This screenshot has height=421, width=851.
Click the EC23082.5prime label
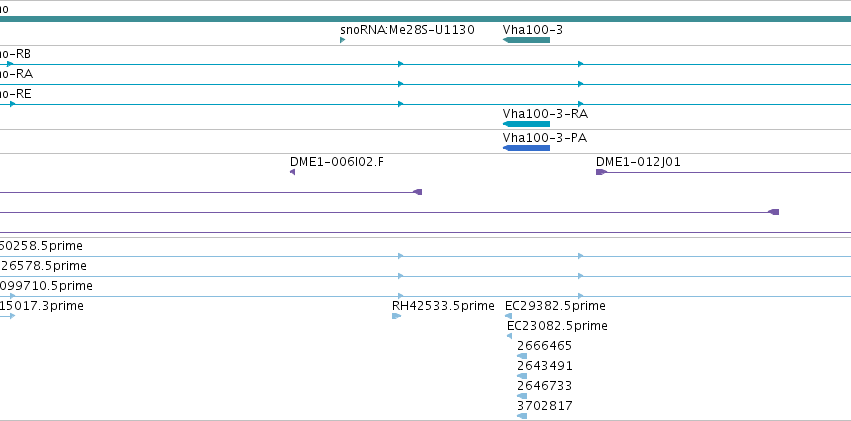(557, 326)
